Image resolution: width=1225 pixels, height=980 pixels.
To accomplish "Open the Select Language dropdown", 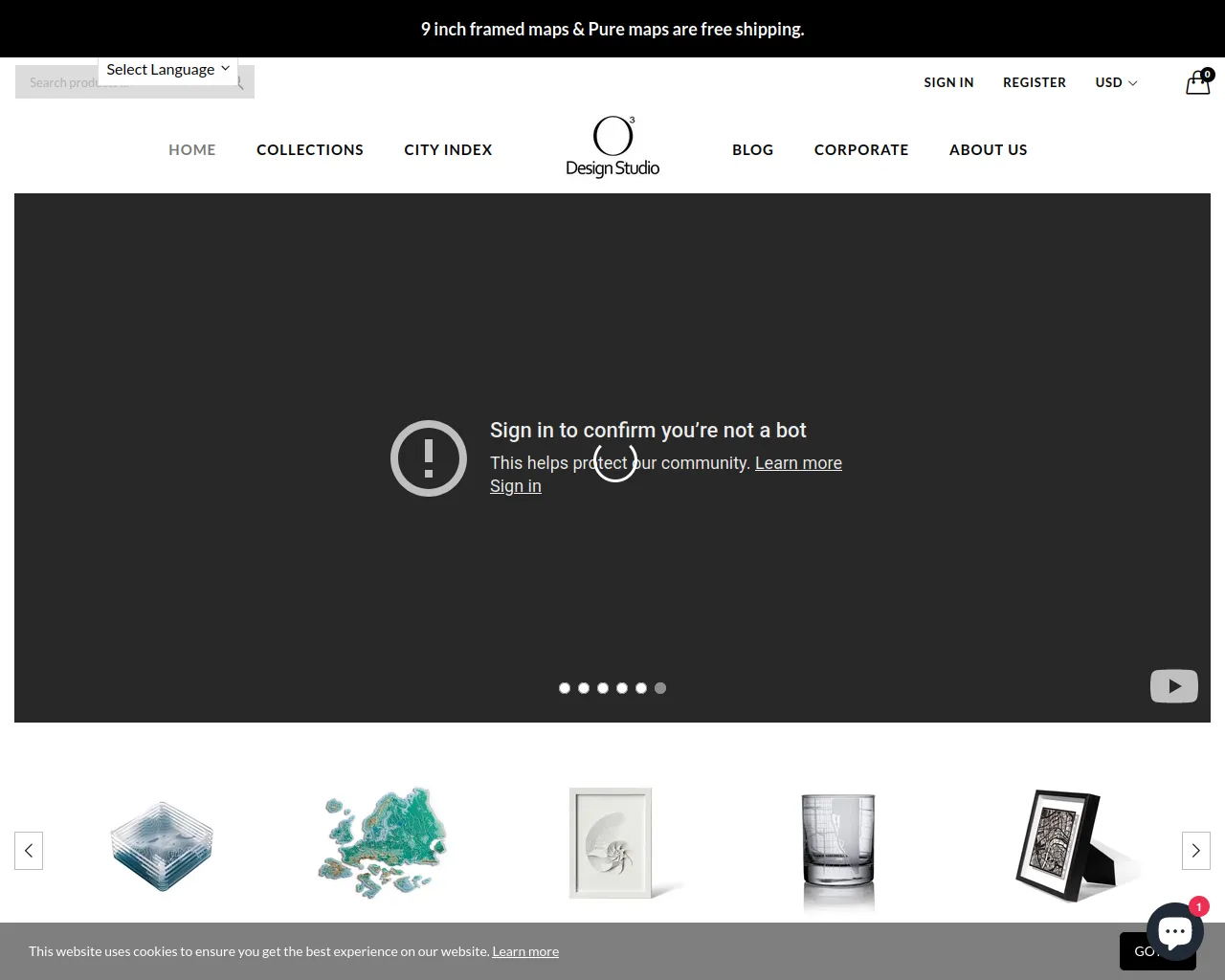I will coord(167,70).
